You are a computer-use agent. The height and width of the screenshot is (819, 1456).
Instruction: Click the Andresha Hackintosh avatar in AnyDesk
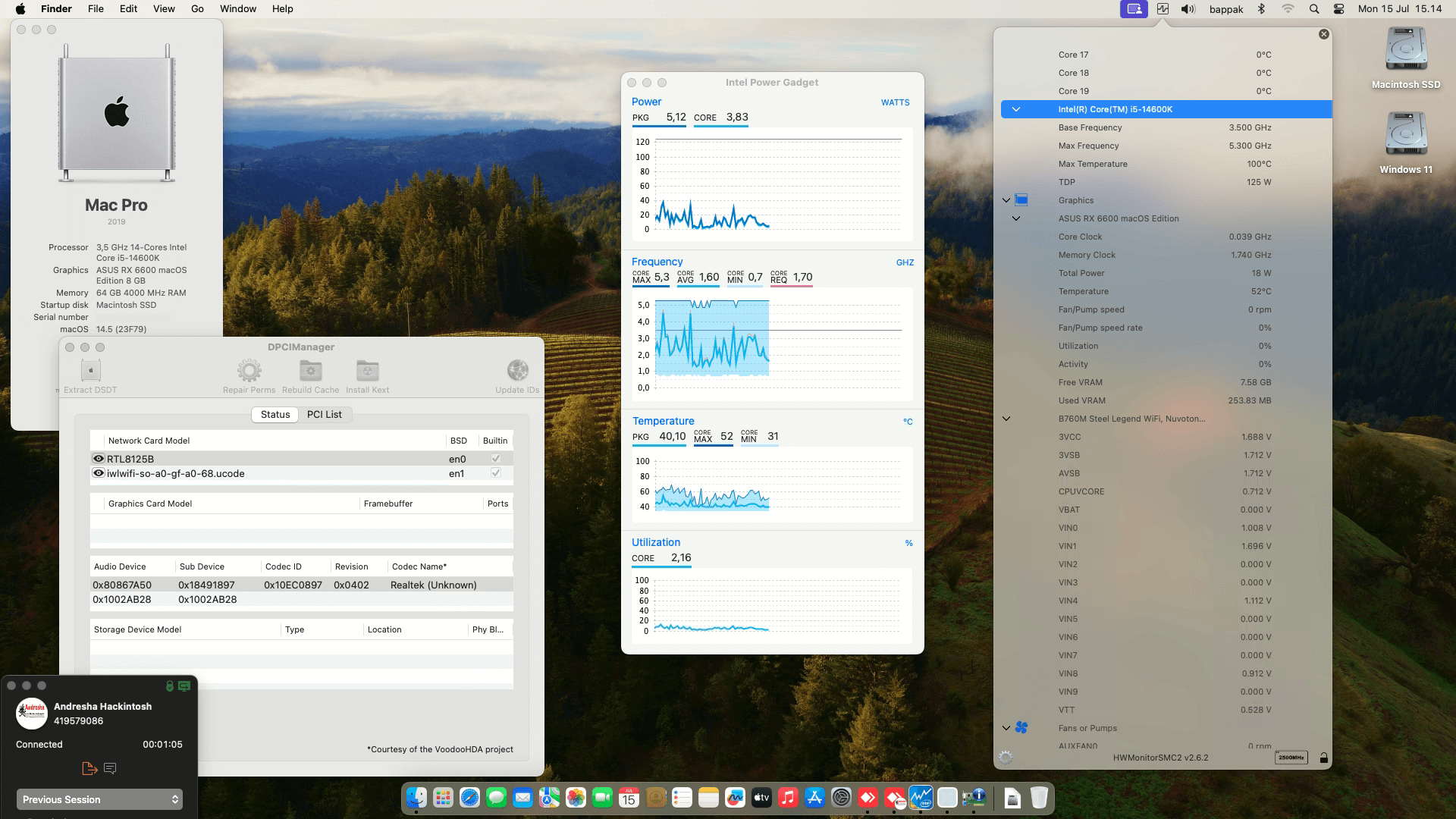coord(32,713)
